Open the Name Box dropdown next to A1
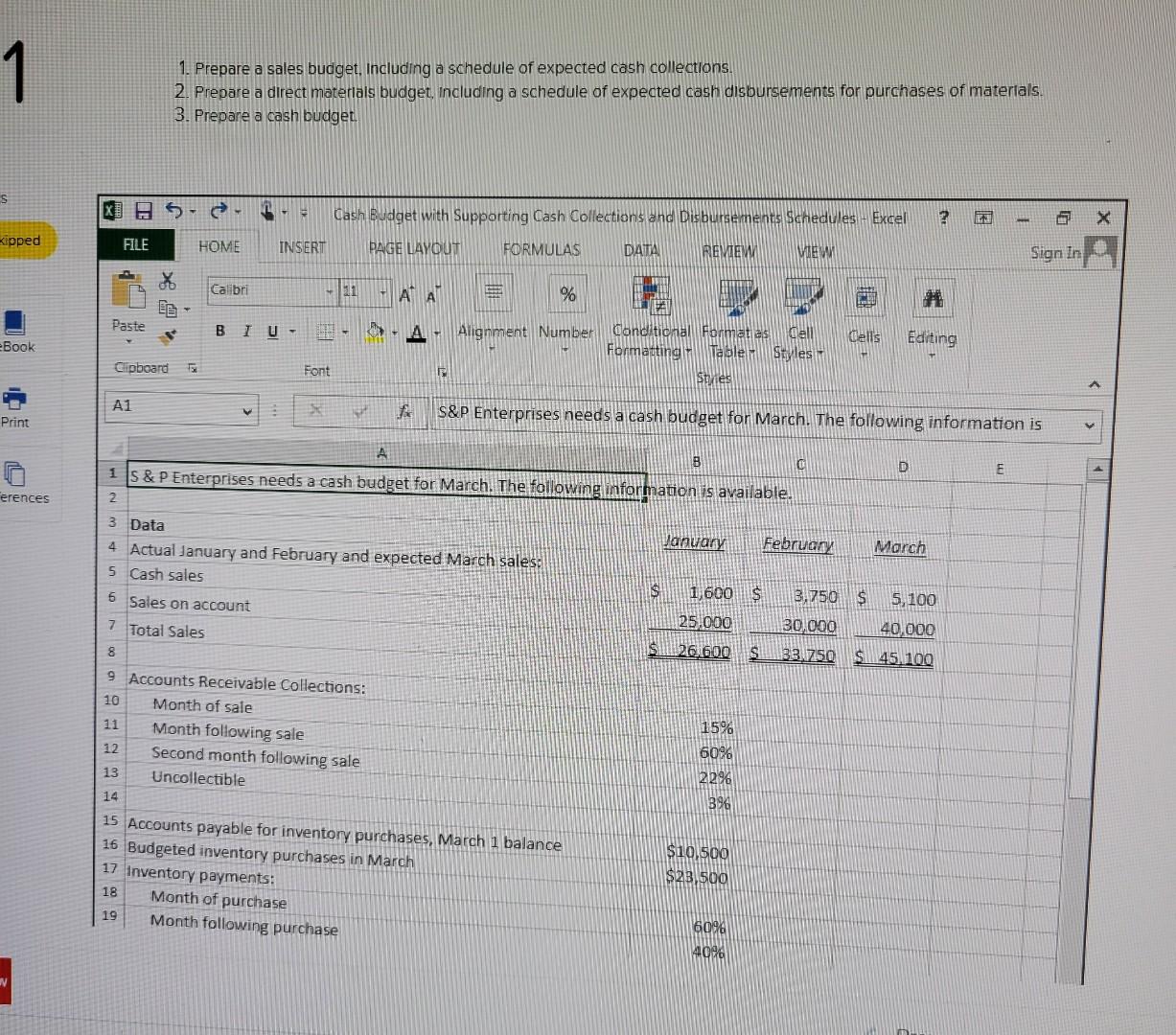This screenshot has height=1035, width=1176. coord(247,410)
